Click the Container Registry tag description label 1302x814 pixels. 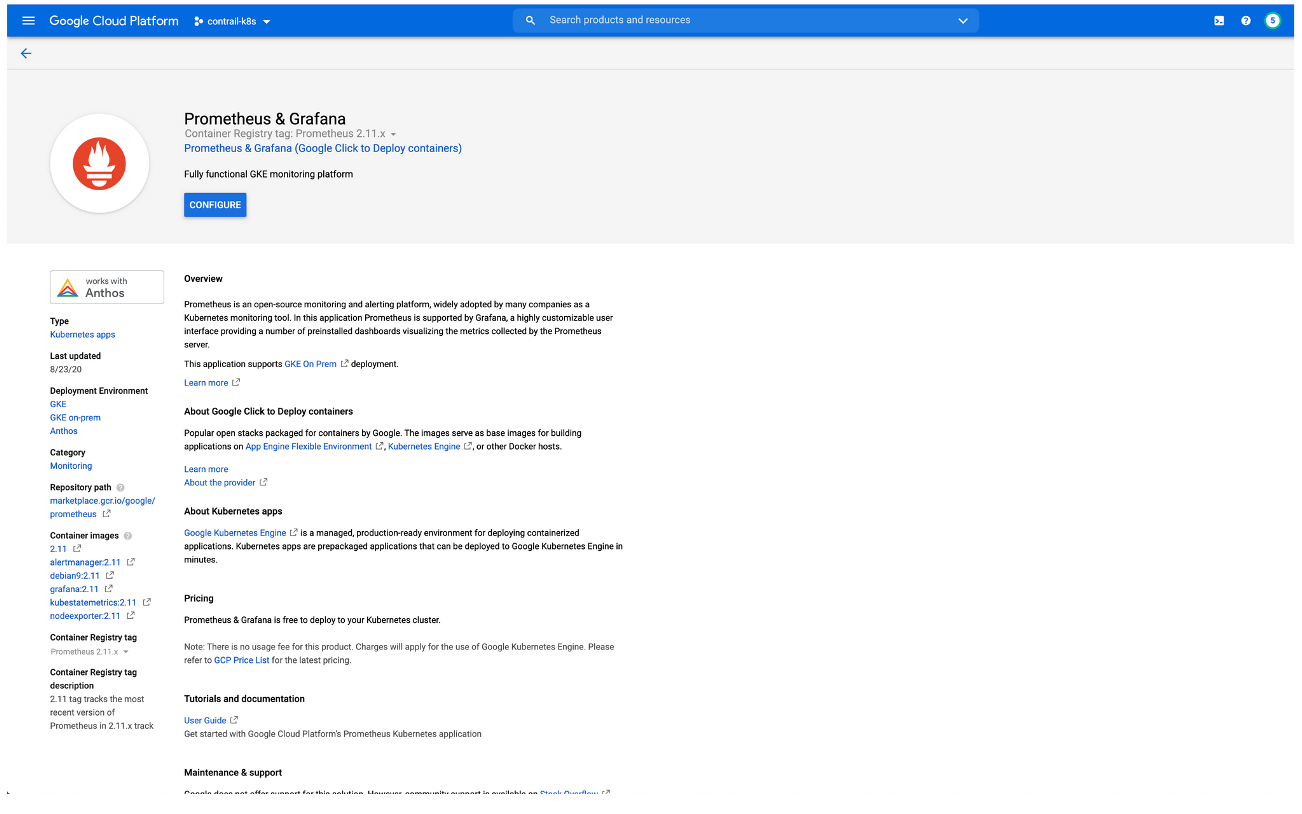coord(93,680)
